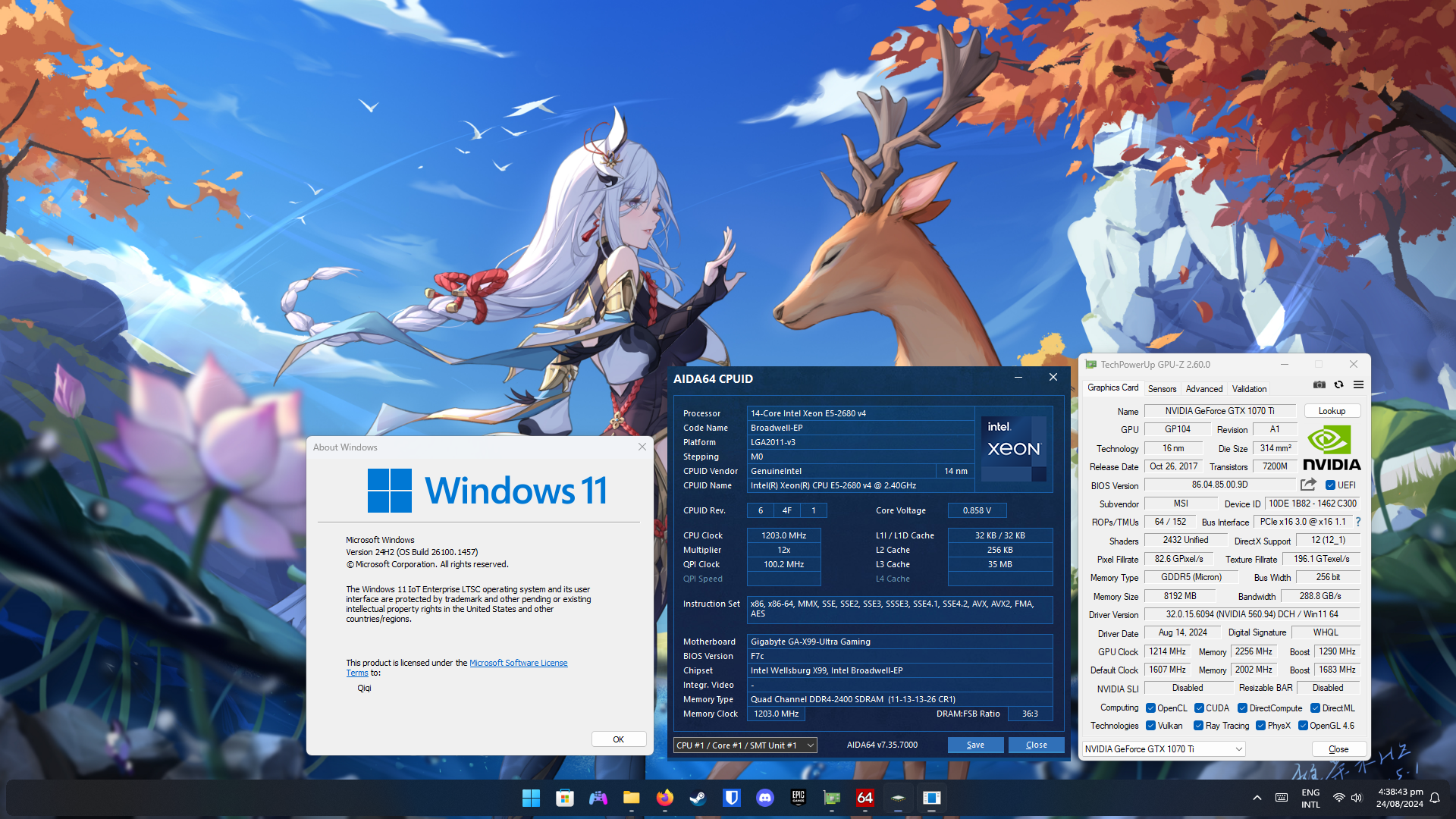Take a GPU-Z screenshot with the camera icon

click(1319, 385)
